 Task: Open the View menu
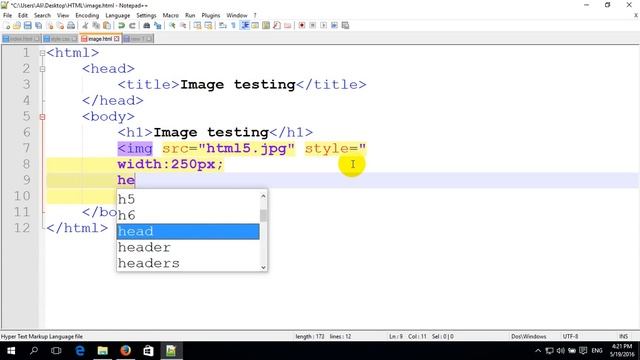point(63,15)
